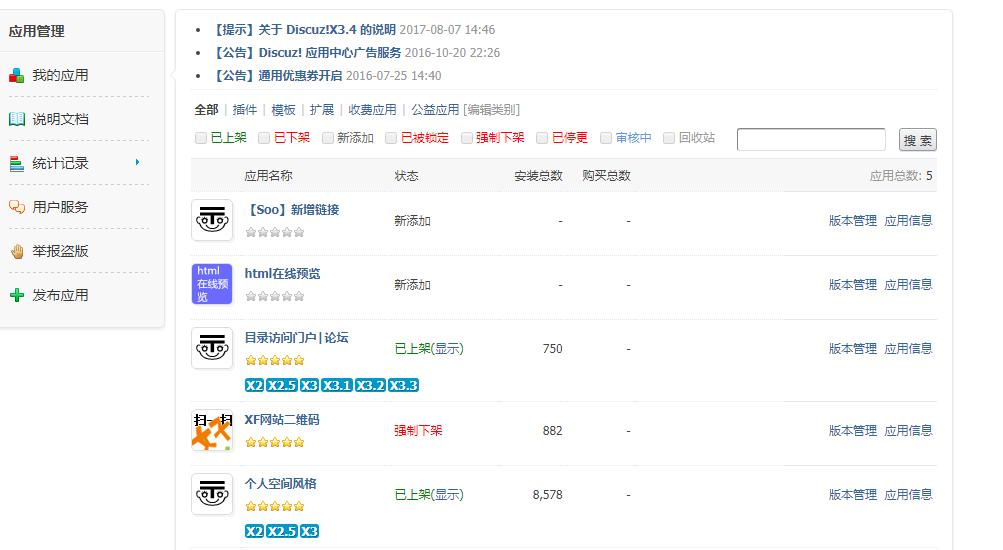The height and width of the screenshot is (550, 1003).
Task: Select the 收费应用 category tab
Action: (372, 110)
